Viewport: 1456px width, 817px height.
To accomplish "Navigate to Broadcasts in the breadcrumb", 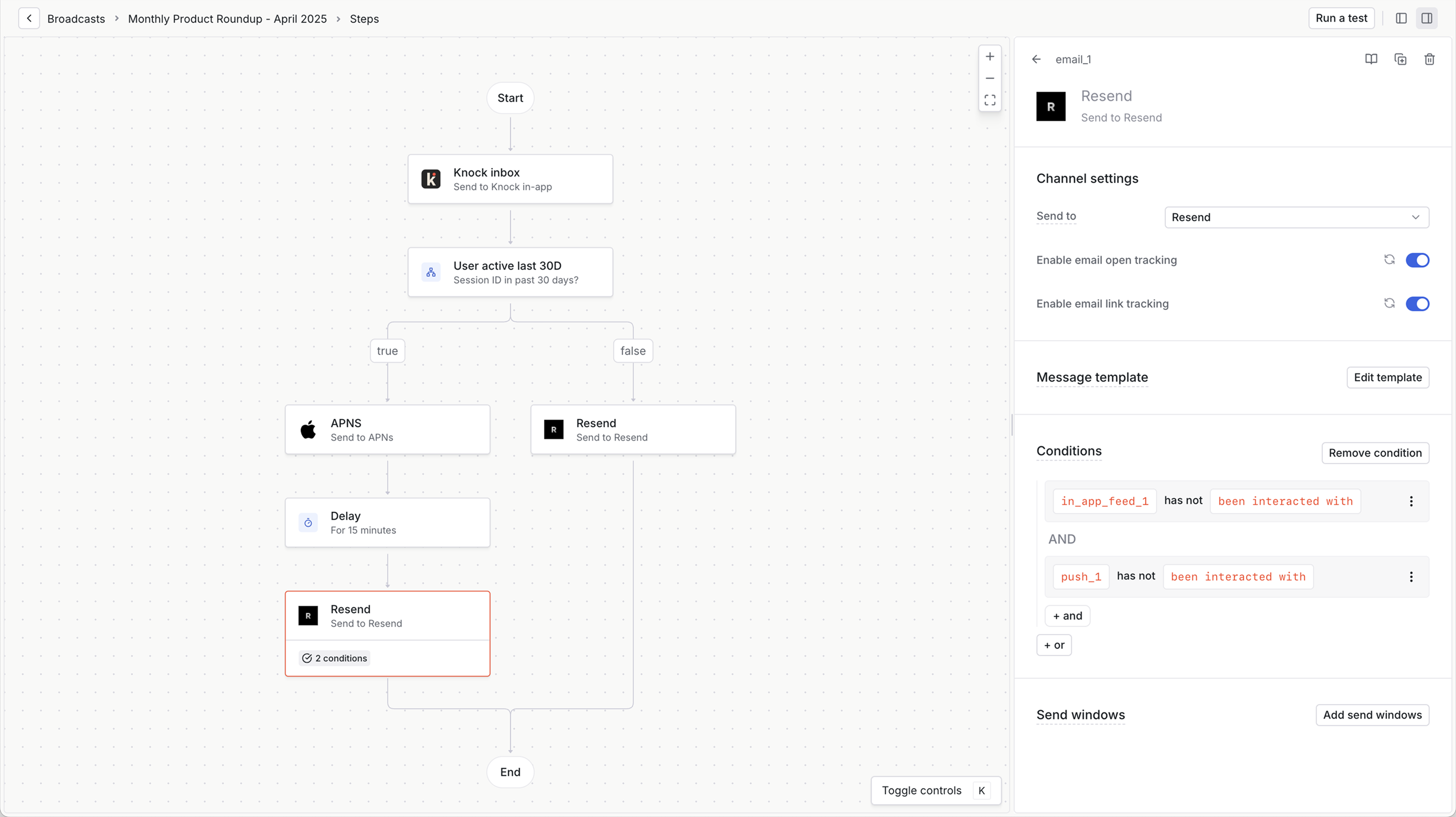I will point(76,18).
